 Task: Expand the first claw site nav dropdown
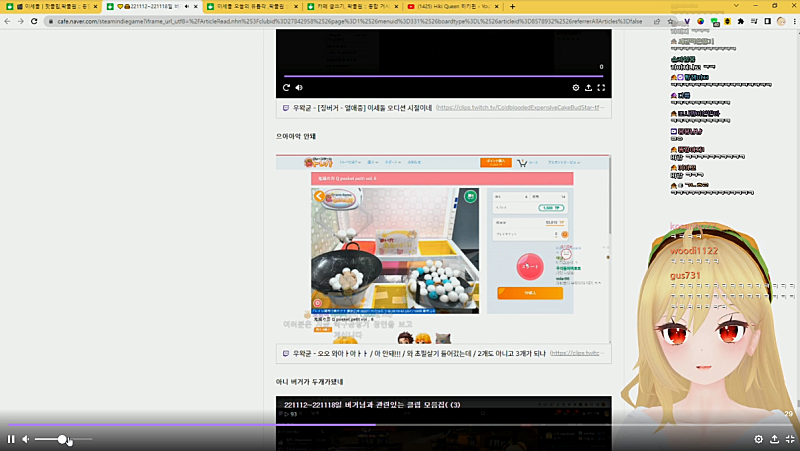[350, 162]
